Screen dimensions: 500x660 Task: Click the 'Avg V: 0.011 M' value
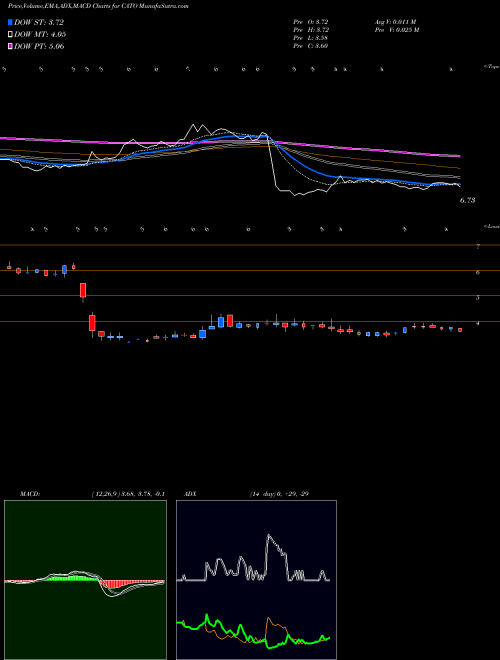(x=395, y=22)
